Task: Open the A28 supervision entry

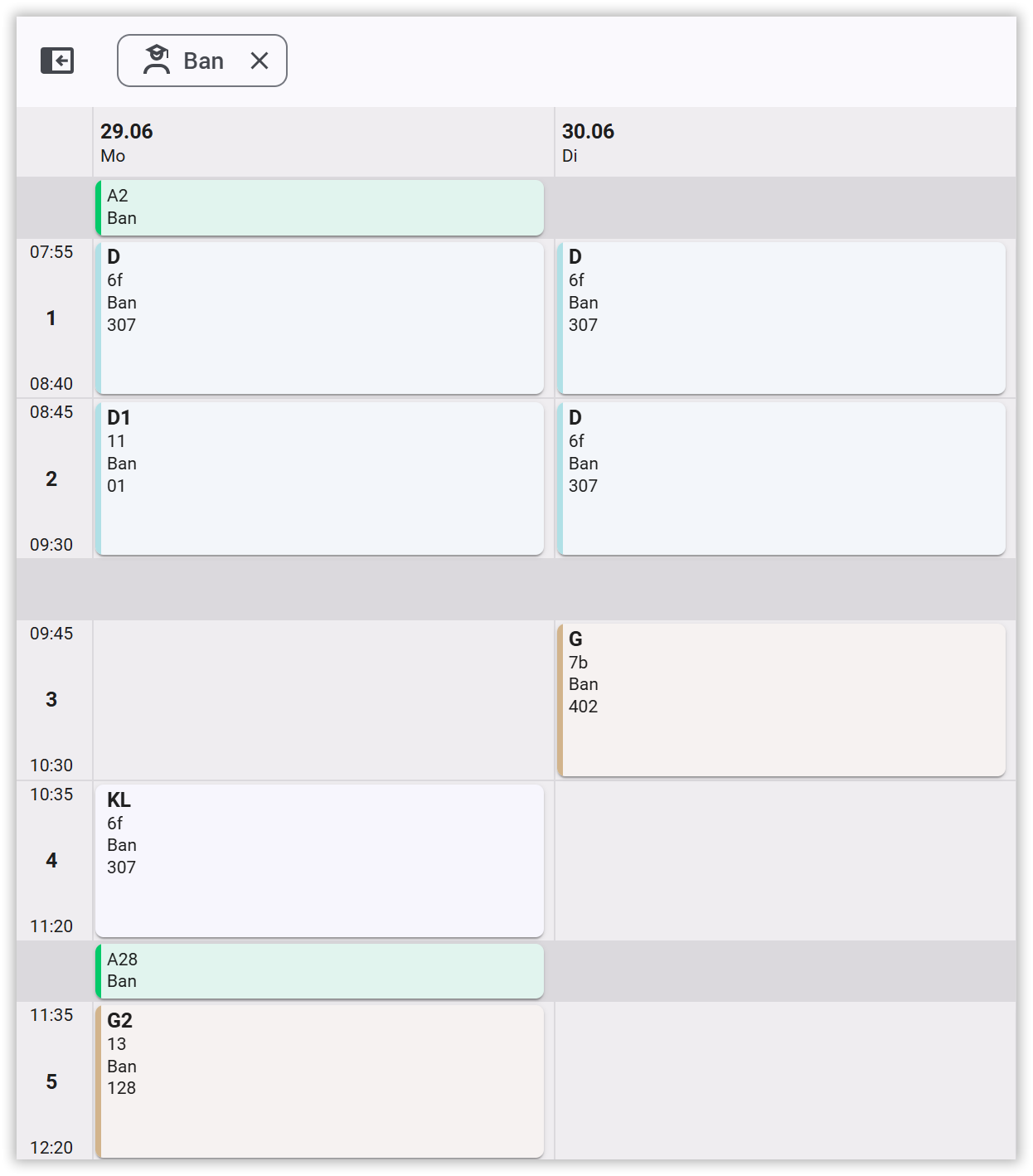Action: tap(320, 971)
